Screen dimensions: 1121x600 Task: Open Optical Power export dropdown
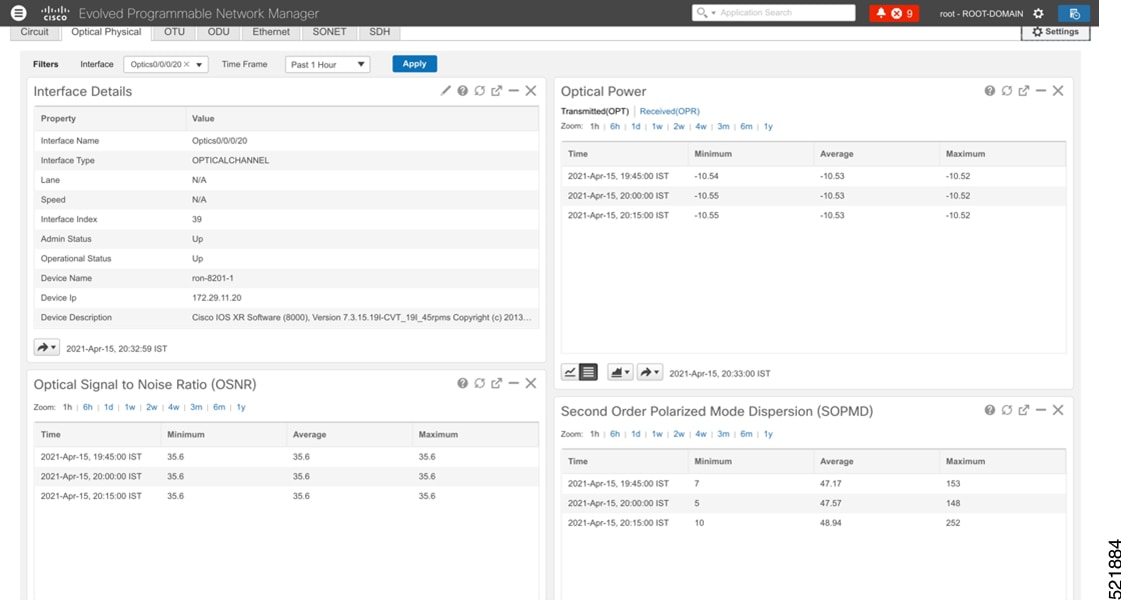[649, 372]
